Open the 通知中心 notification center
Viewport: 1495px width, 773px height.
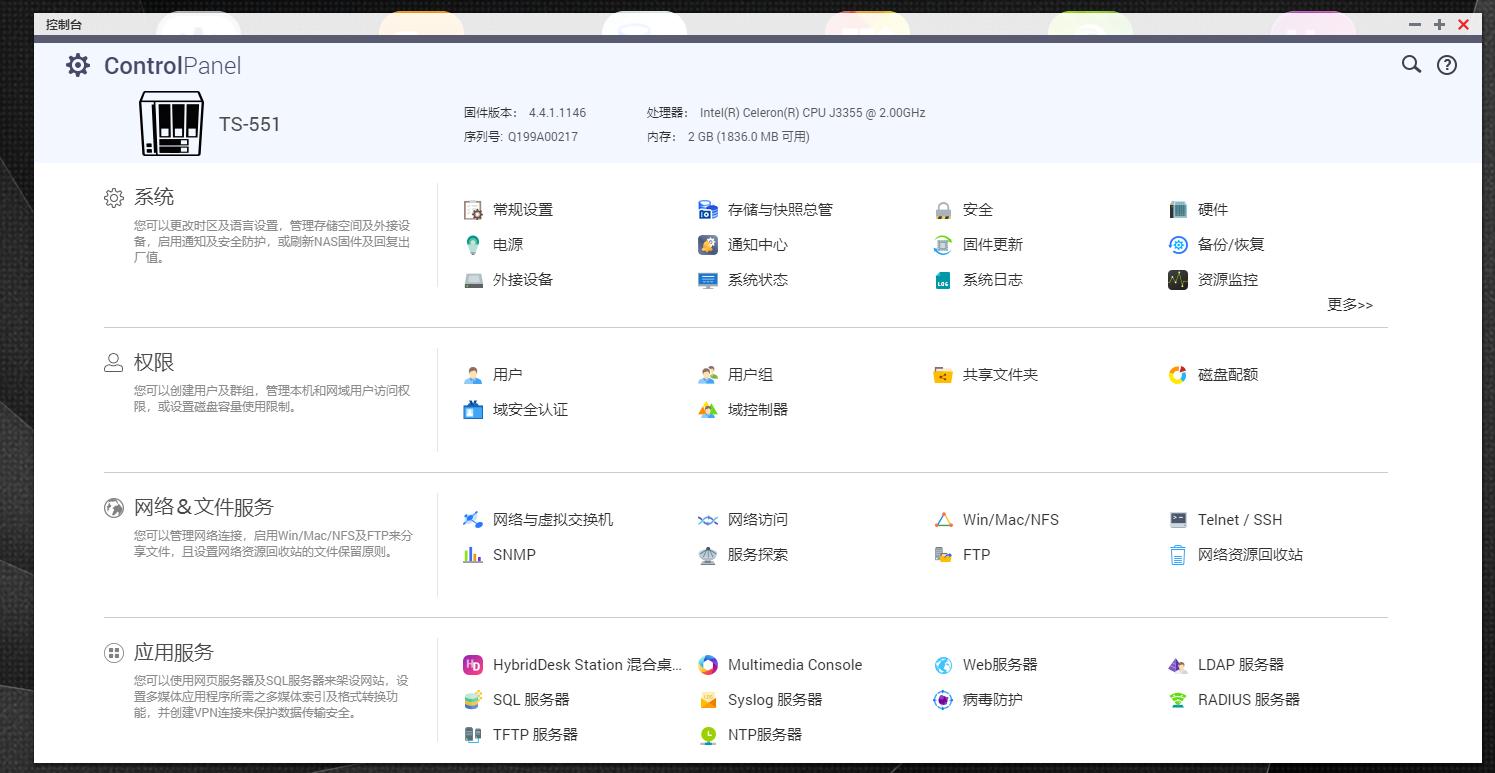tap(758, 245)
